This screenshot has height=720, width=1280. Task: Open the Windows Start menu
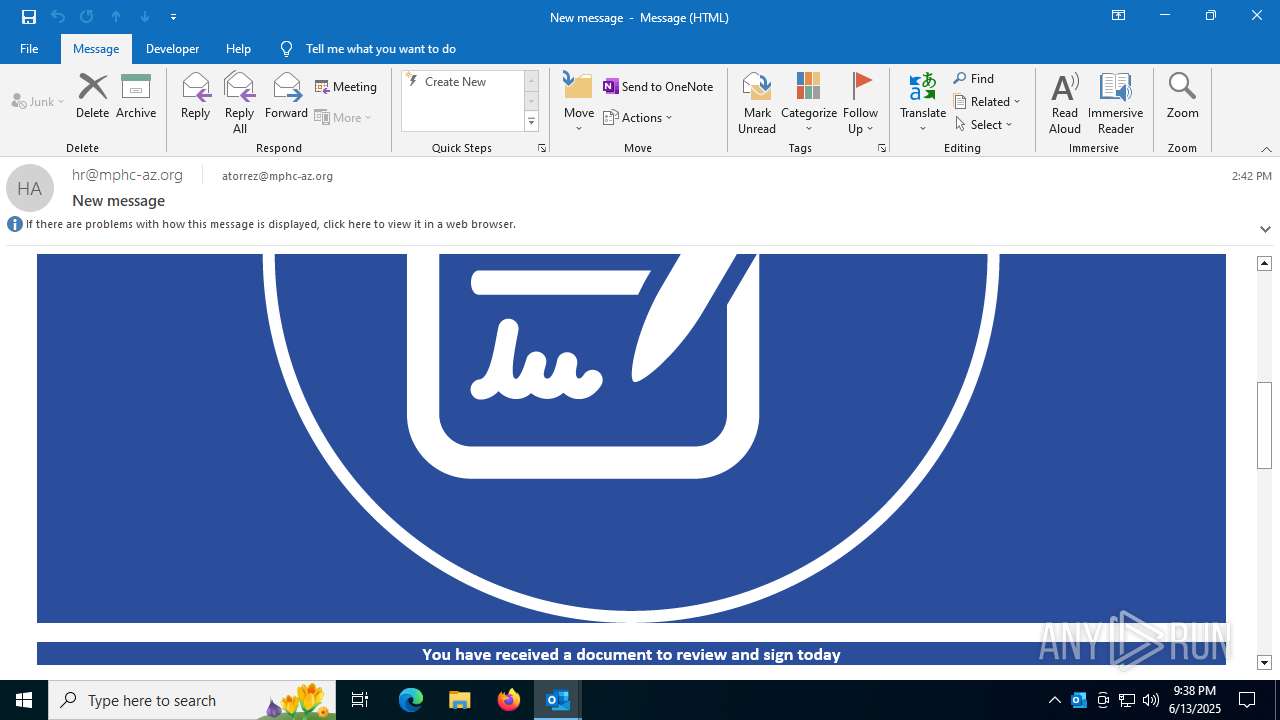point(24,700)
